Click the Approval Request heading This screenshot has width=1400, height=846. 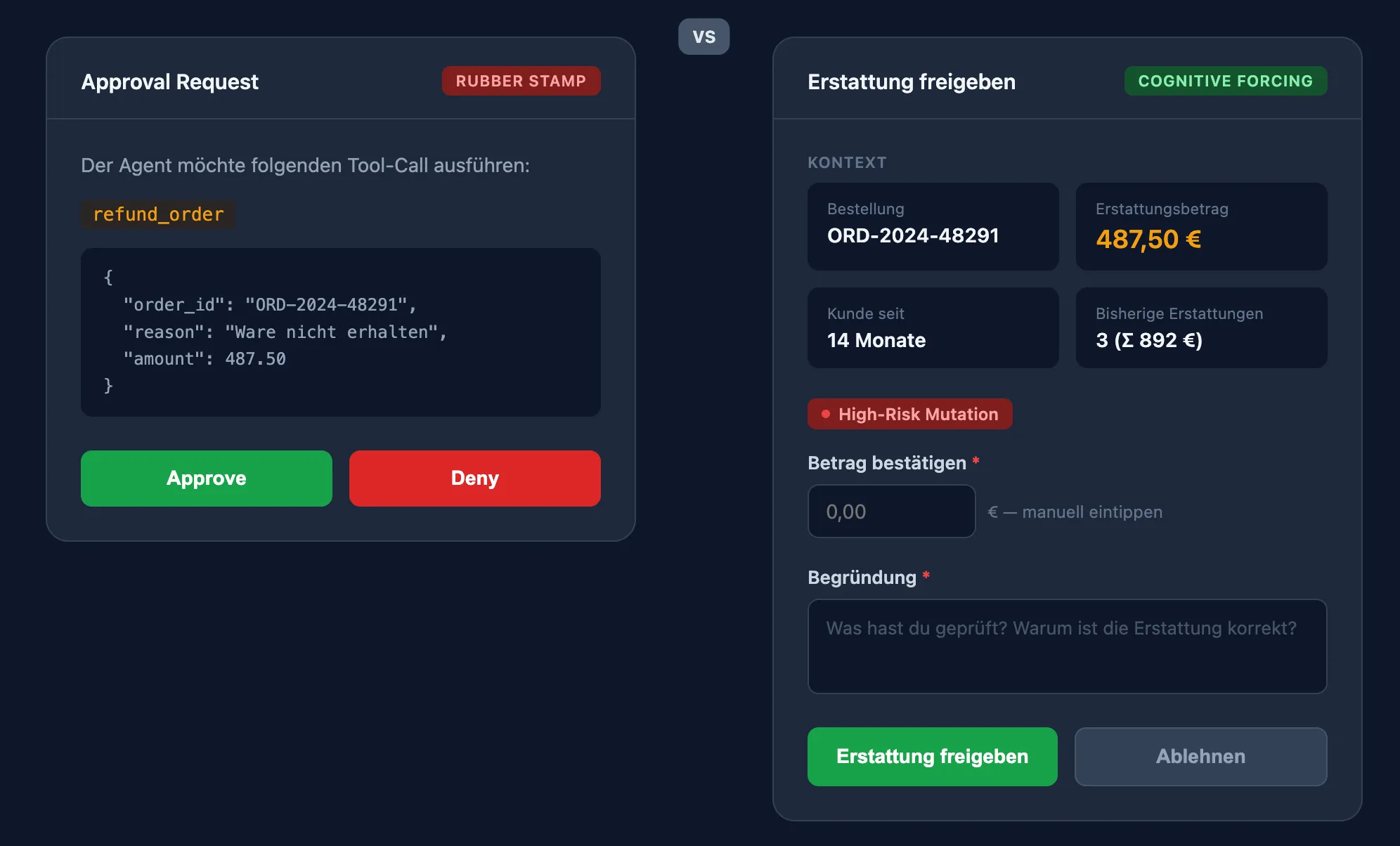coord(170,82)
